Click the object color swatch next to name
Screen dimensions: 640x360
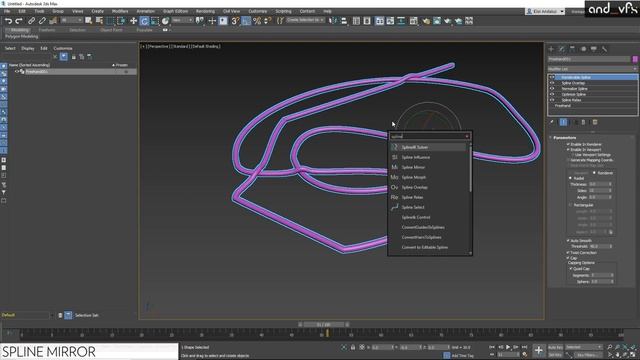635,60
